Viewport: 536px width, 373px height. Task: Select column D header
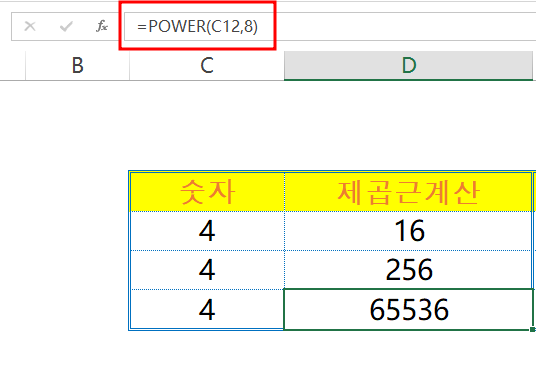408,66
